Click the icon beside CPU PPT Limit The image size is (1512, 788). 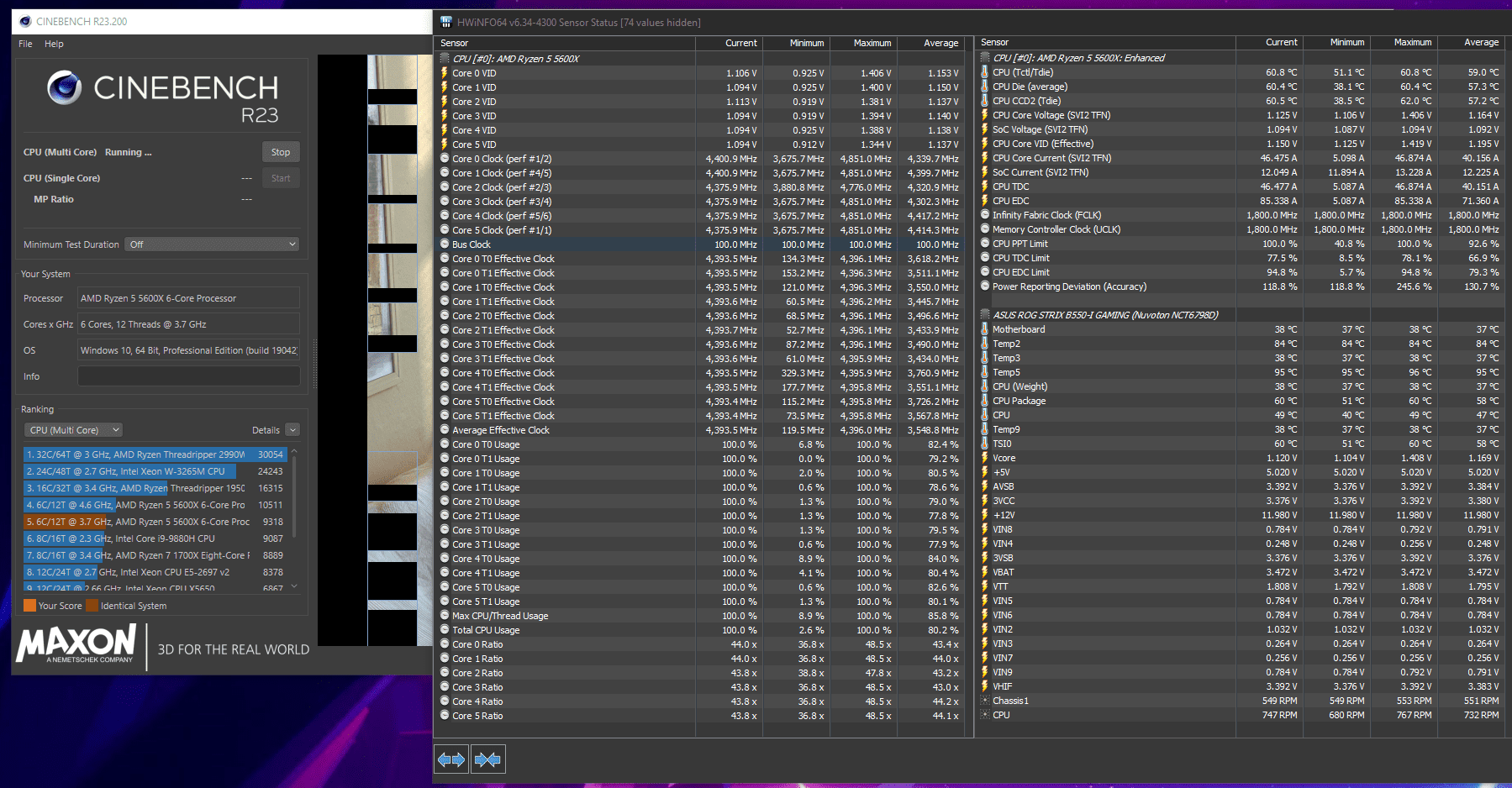[x=985, y=244]
